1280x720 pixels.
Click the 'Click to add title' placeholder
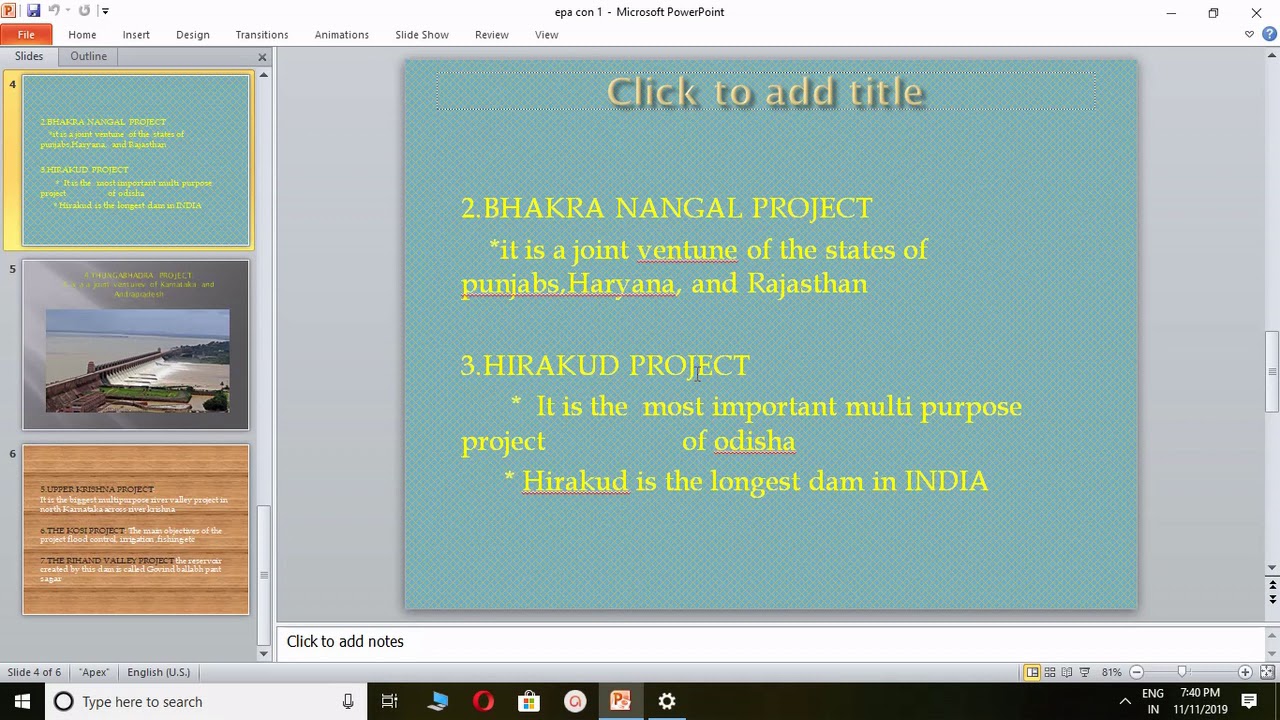click(x=765, y=92)
